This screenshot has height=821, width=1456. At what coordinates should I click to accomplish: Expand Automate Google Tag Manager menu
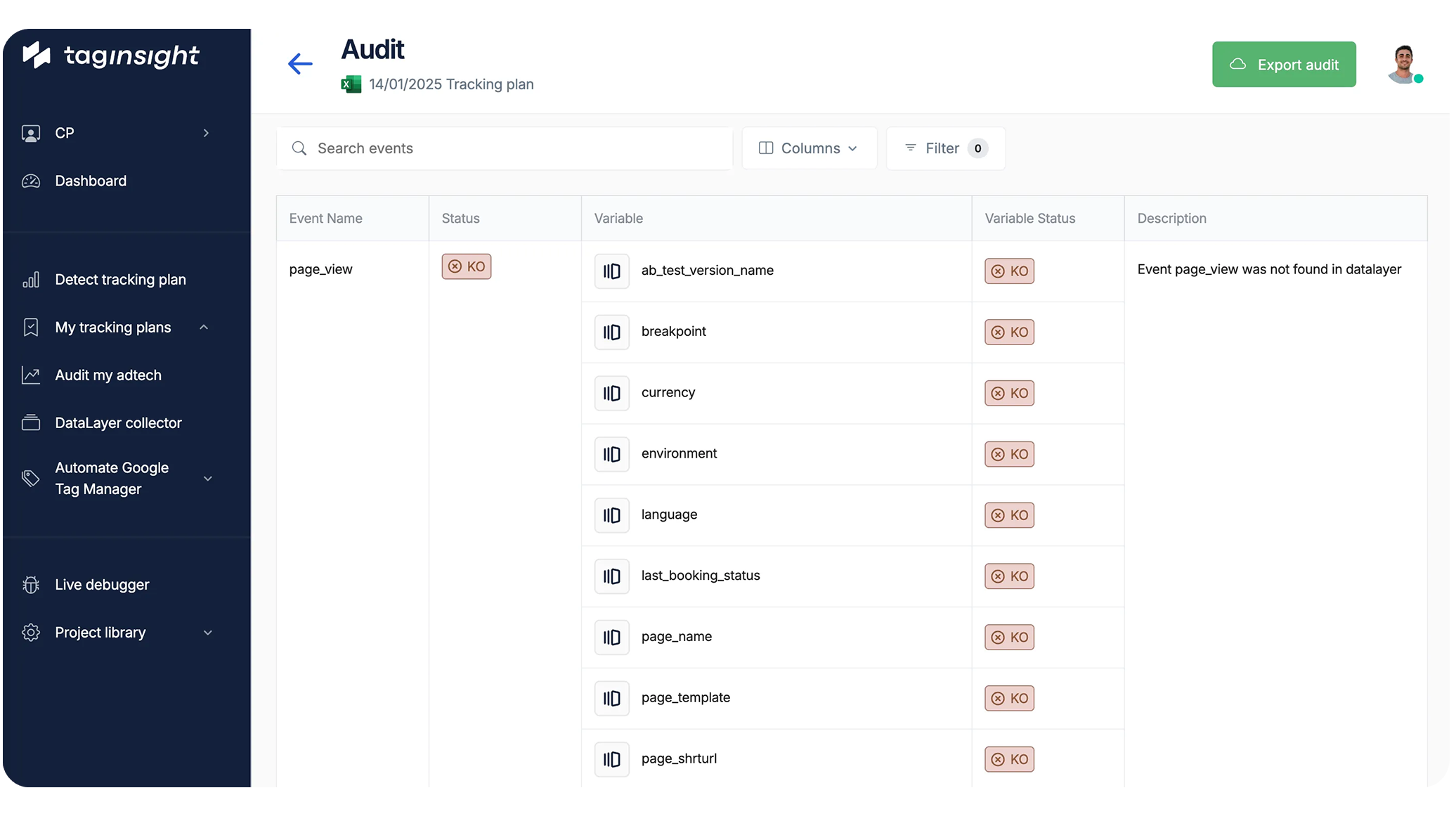point(208,479)
